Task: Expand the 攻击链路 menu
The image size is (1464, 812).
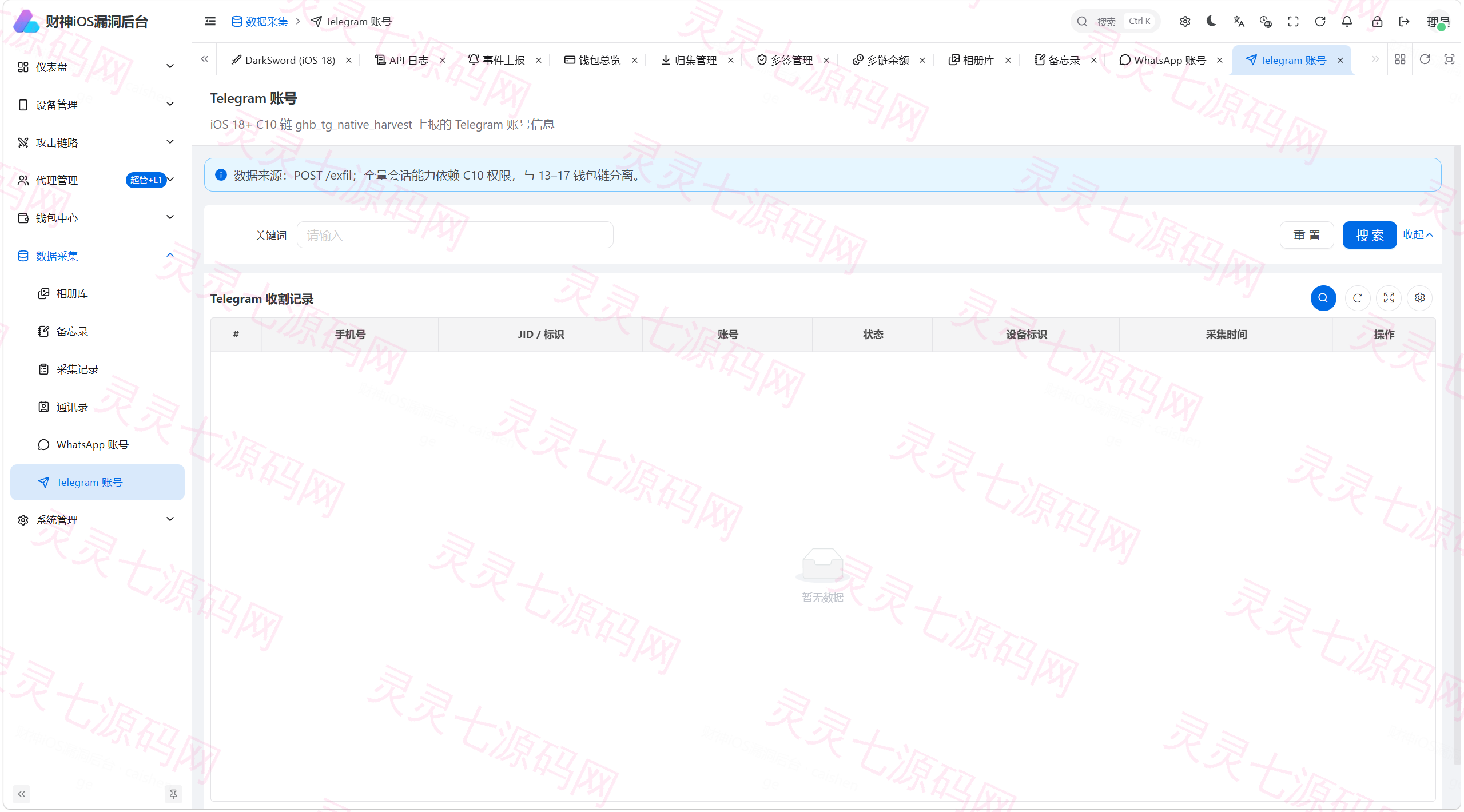Action: pos(97,142)
